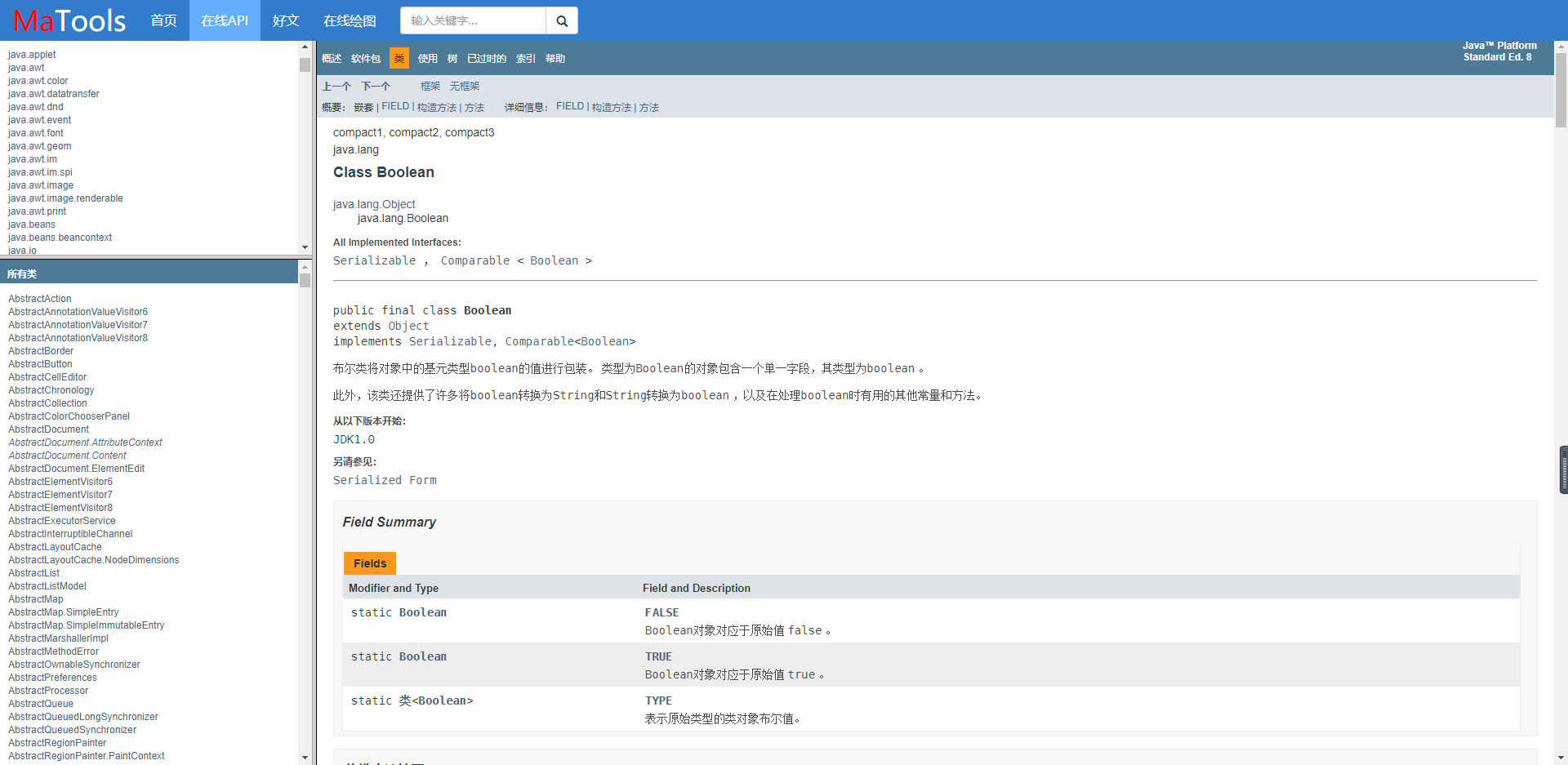Click the compact1 profile link
1568x765 pixels.
point(358,132)
